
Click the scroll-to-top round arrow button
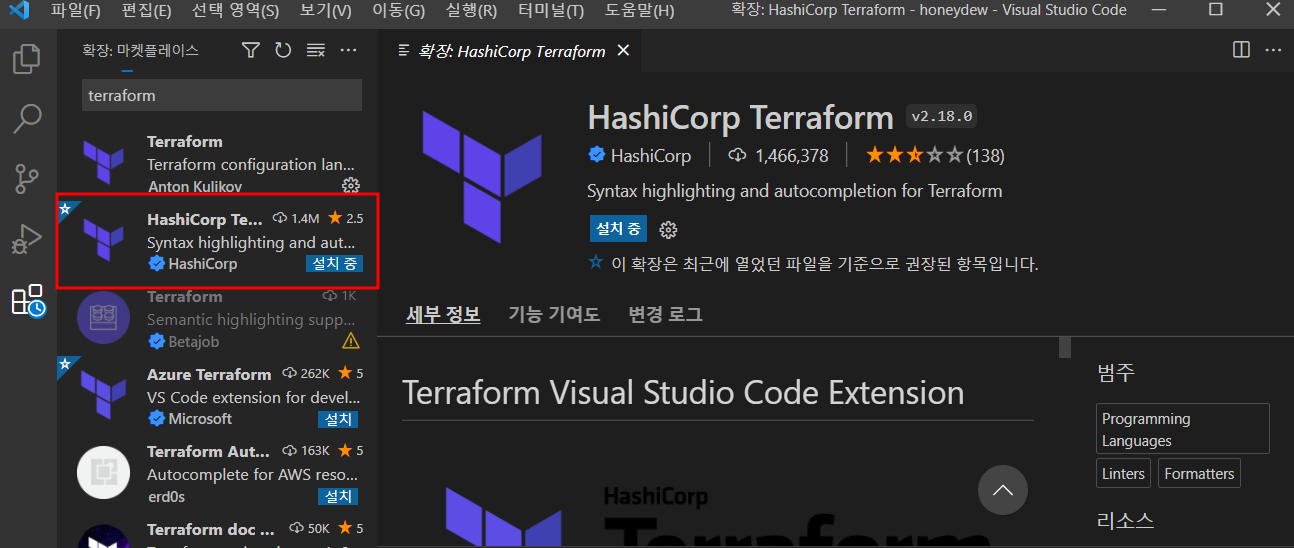1002,490
